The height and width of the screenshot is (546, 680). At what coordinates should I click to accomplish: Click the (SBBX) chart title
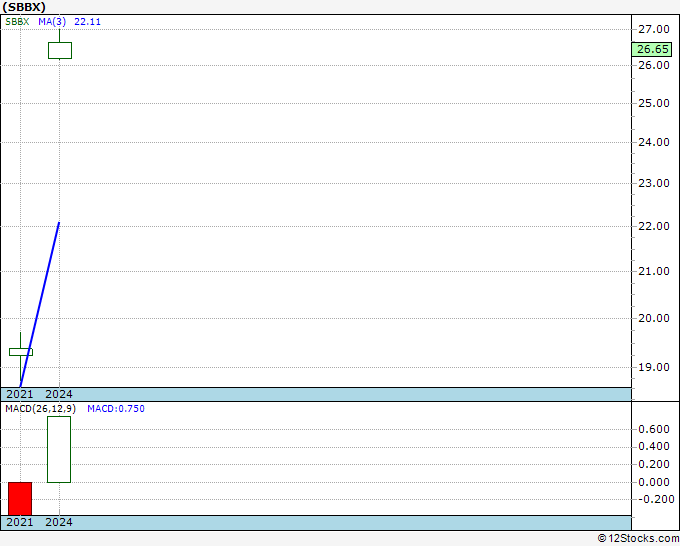coord(24,7)
